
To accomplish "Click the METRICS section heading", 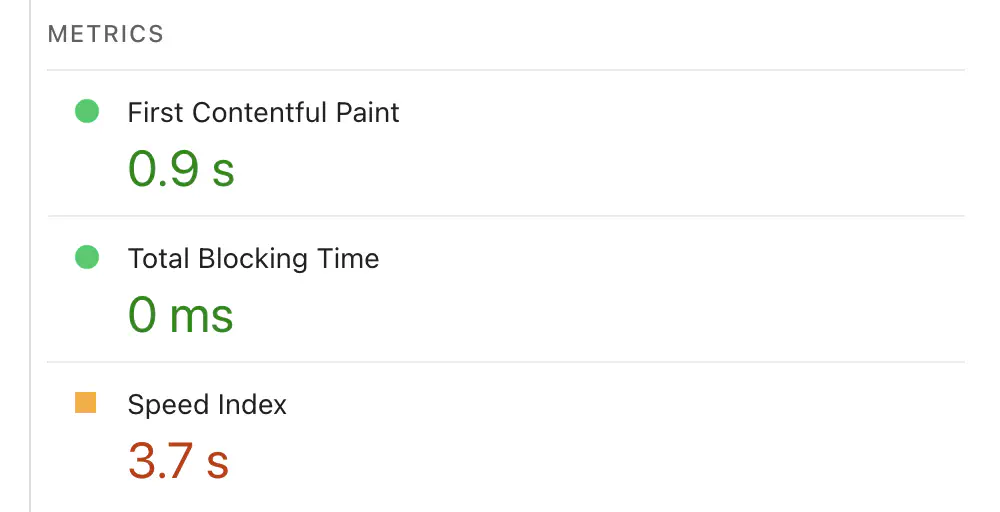I will pos(105,34).
